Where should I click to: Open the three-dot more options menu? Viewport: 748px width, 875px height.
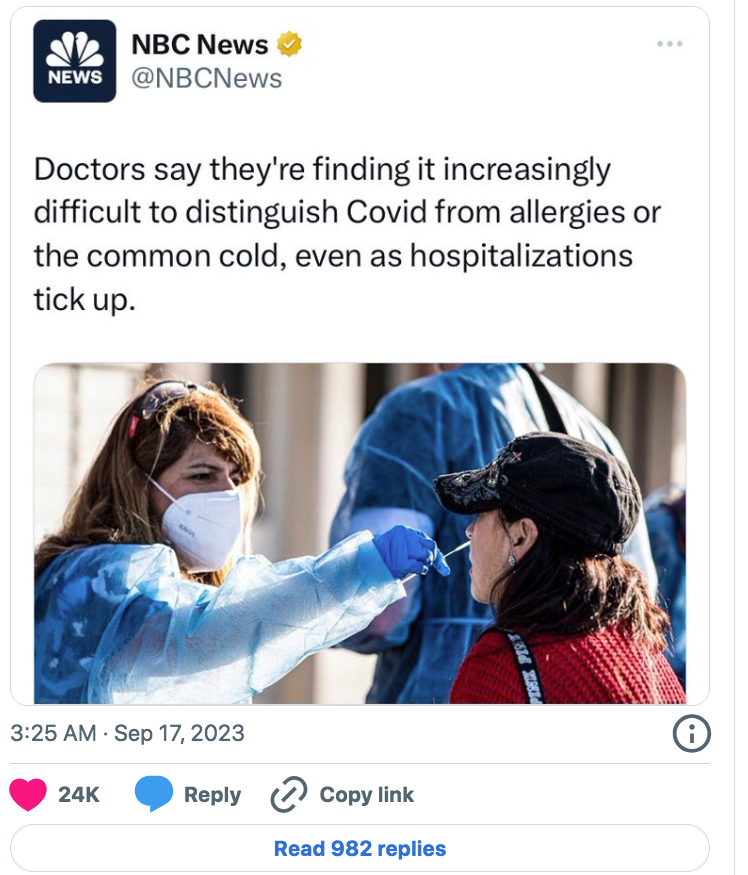pyautogui.click(x=670, y=44)
